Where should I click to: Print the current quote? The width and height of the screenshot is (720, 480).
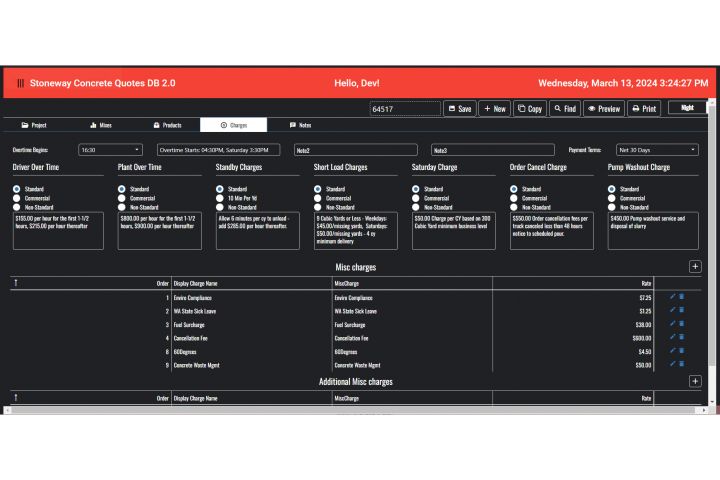click(644, 109)
